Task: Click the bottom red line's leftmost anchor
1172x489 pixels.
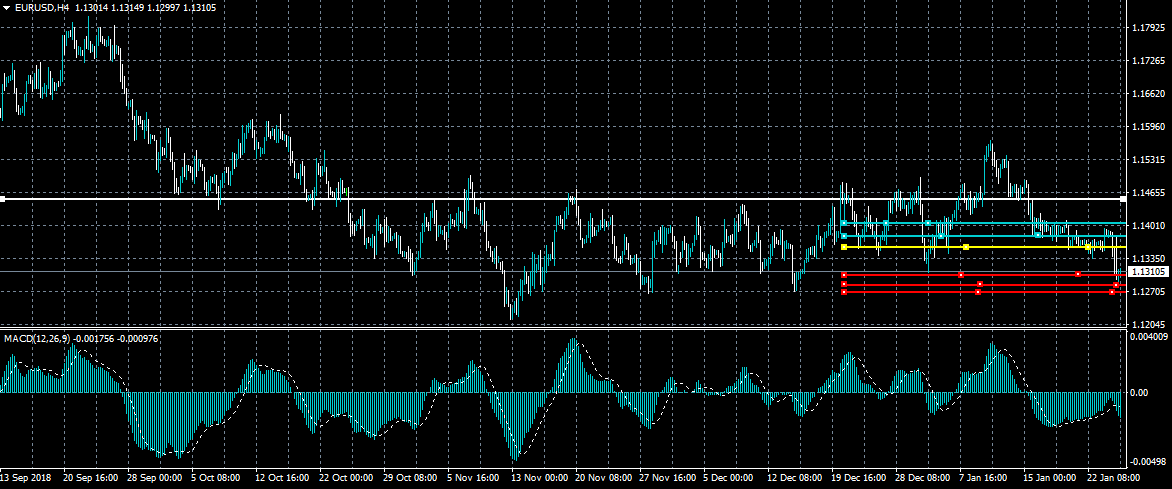Action: (845, 292)
